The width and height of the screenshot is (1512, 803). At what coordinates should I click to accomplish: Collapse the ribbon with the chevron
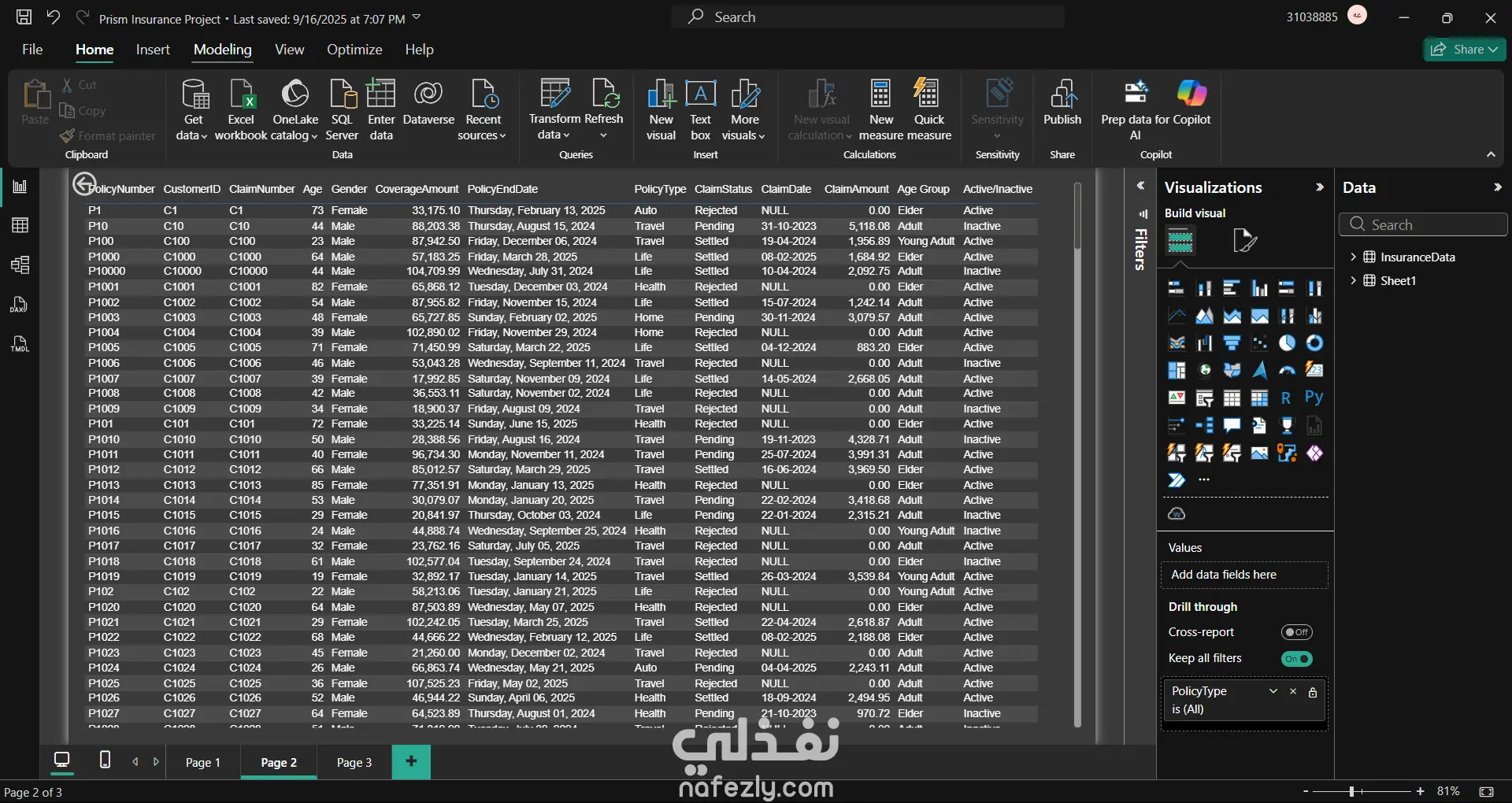1491,155
